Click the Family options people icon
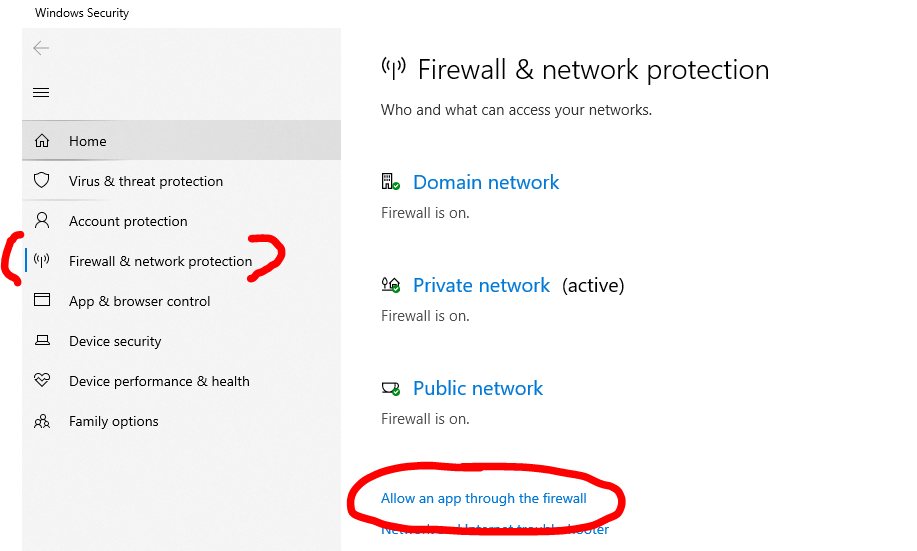Image resolution: width=917 pixels, height=551 pixels. [x=42, y=421]
